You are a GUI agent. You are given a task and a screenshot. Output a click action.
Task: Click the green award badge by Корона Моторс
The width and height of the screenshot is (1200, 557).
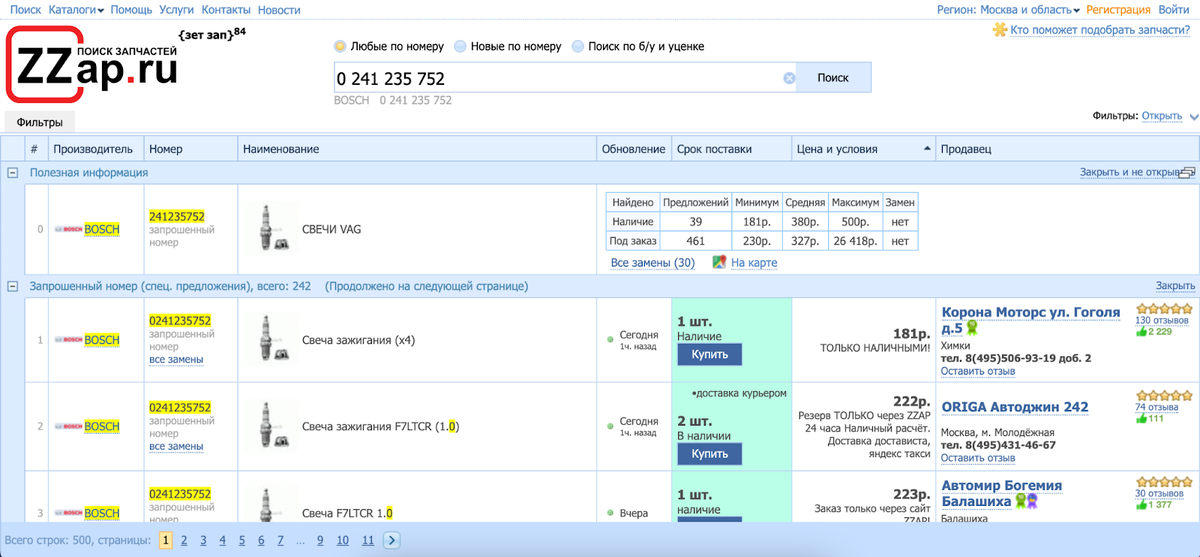(972, 328)
